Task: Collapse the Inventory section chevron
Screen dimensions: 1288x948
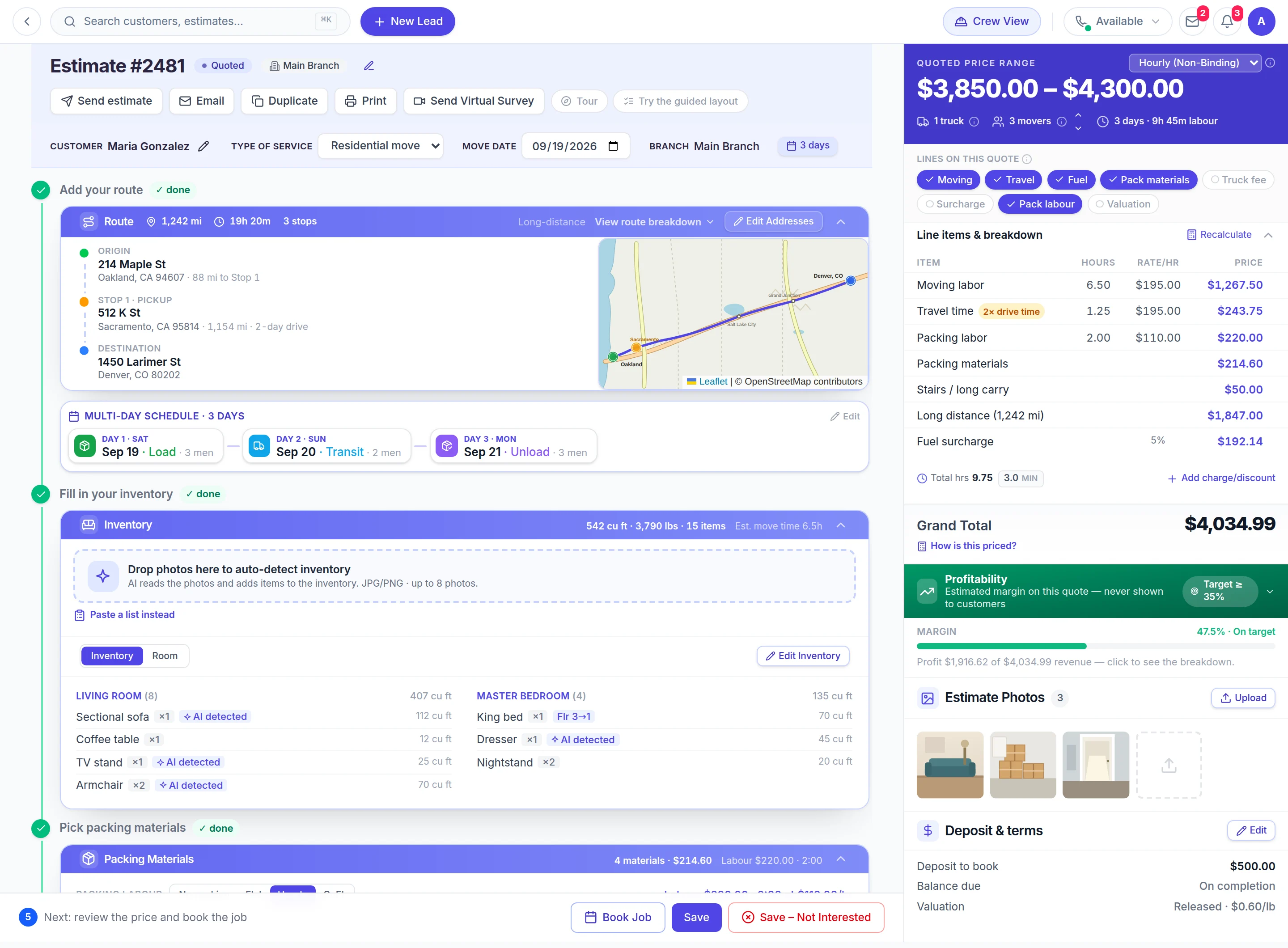Action: click(841, 525)
